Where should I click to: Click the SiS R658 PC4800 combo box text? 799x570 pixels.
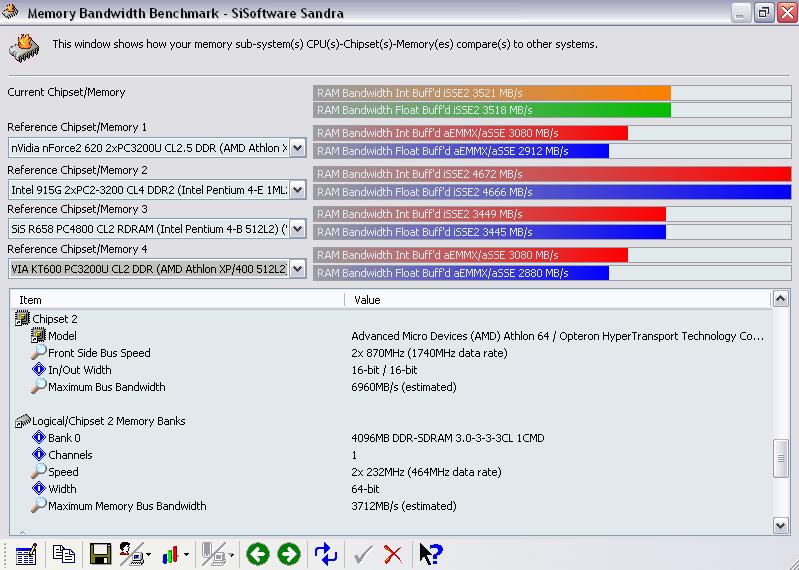[149, 229]
